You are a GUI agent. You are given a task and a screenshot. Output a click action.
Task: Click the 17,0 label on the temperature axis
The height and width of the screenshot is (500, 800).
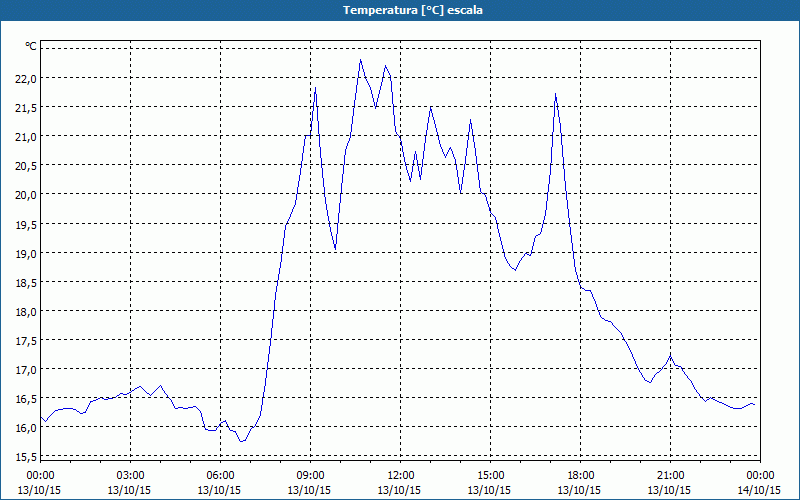[28, 369]
